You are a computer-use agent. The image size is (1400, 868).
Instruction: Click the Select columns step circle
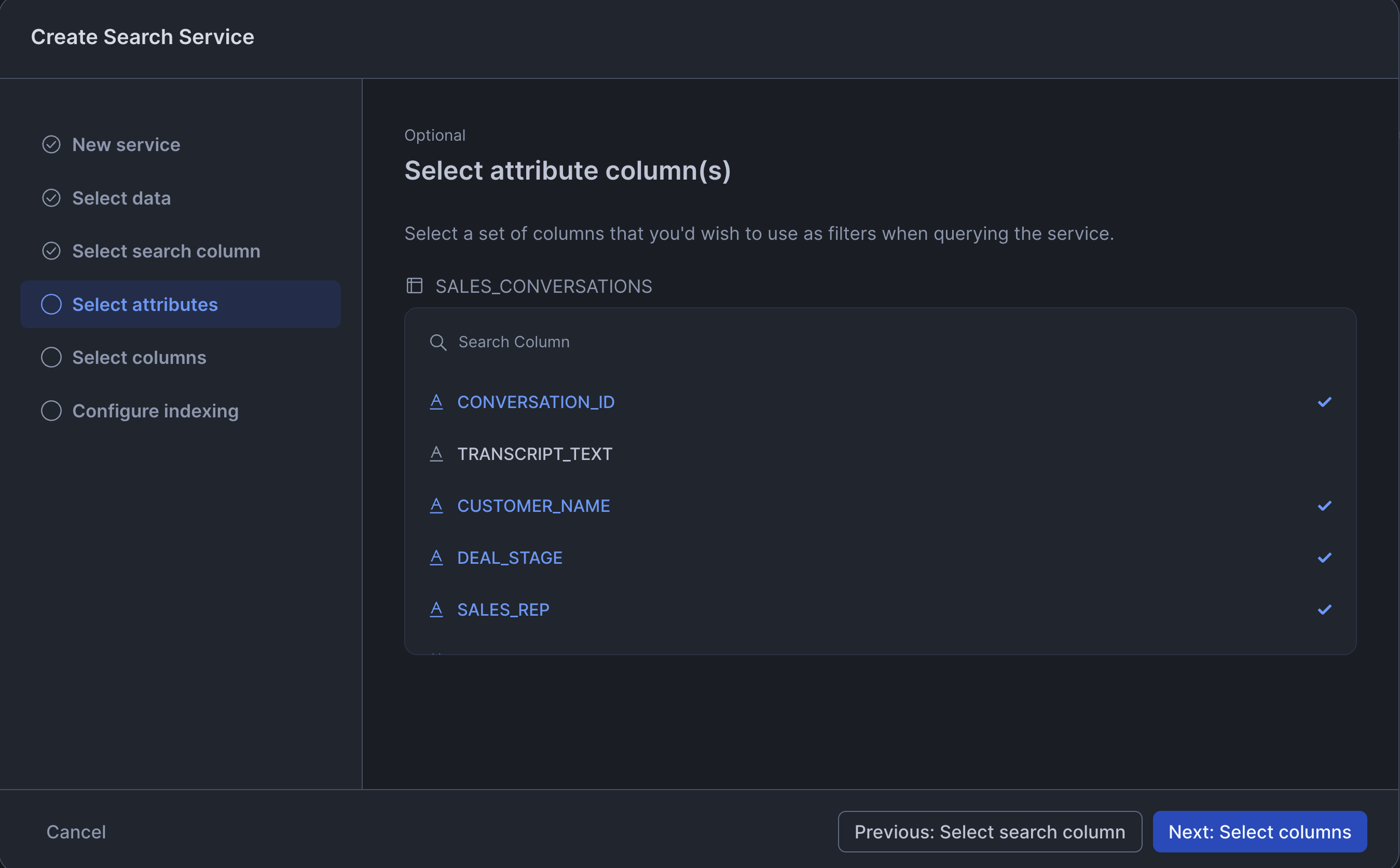[x=51, y=358]
